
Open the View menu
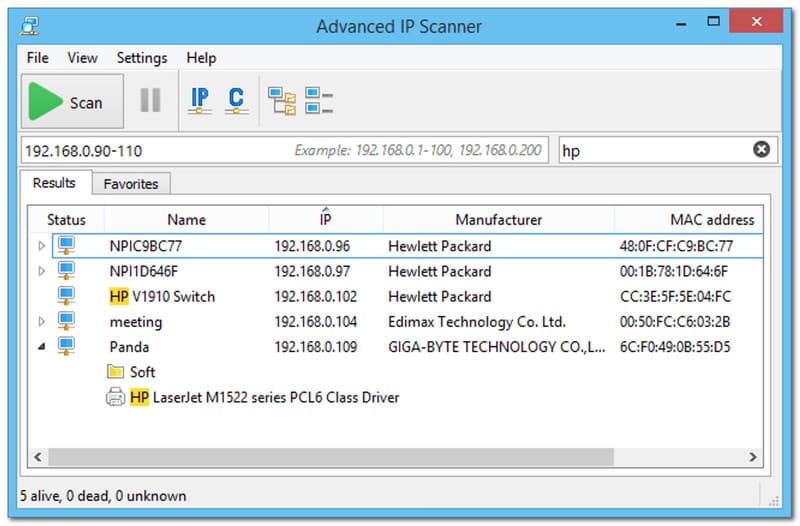click(x=82, y=58)
